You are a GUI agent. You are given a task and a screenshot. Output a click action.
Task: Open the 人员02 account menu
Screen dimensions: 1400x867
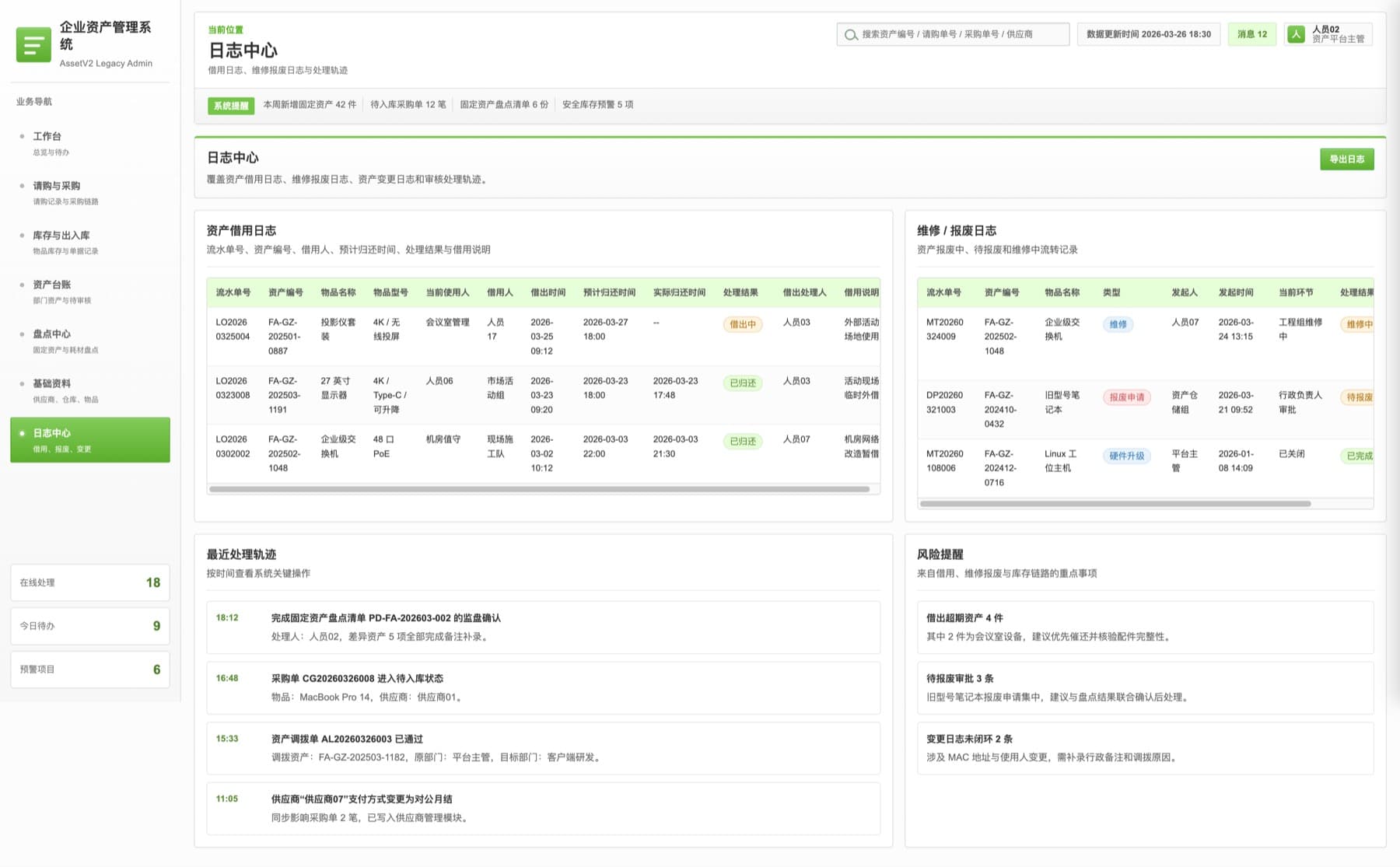point(1328,34)
